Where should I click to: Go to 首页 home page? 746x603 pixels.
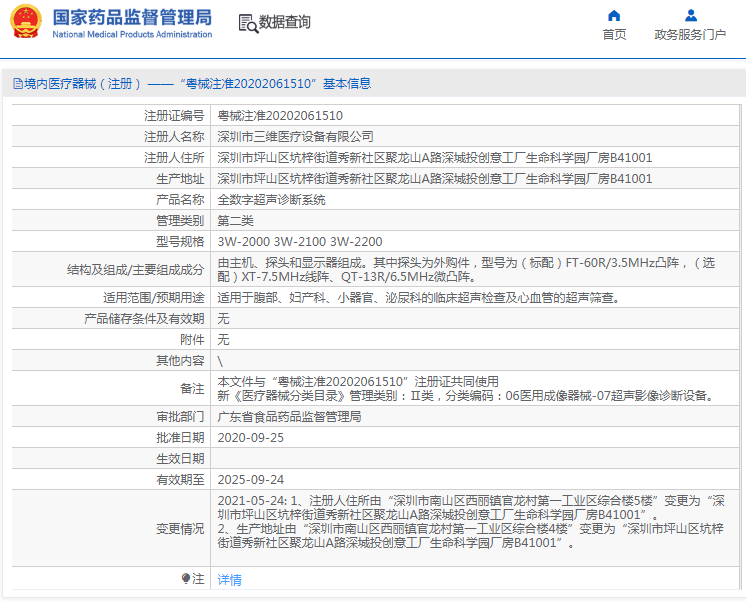614,34
